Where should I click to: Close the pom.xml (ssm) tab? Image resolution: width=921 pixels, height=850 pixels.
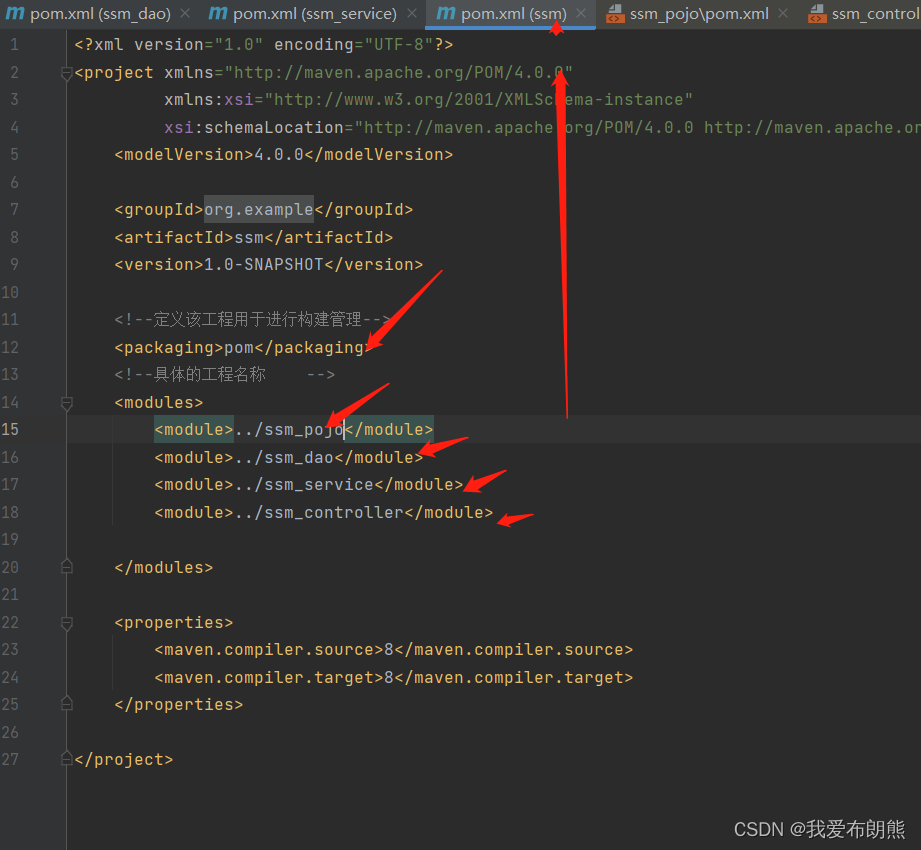tap(581, 13)
